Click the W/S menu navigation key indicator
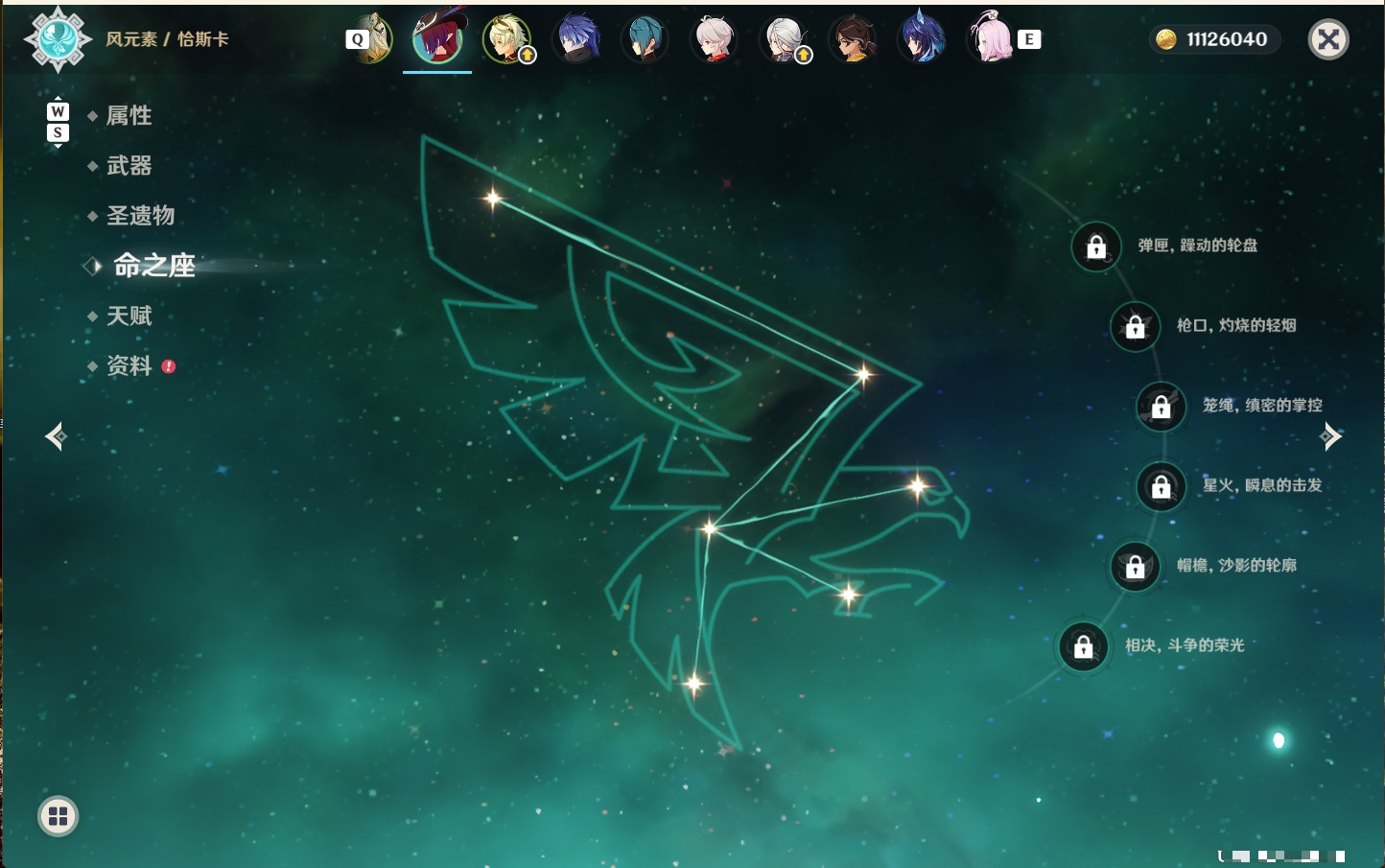Viewport: 1385px width, 868px height. click(58, 123)
